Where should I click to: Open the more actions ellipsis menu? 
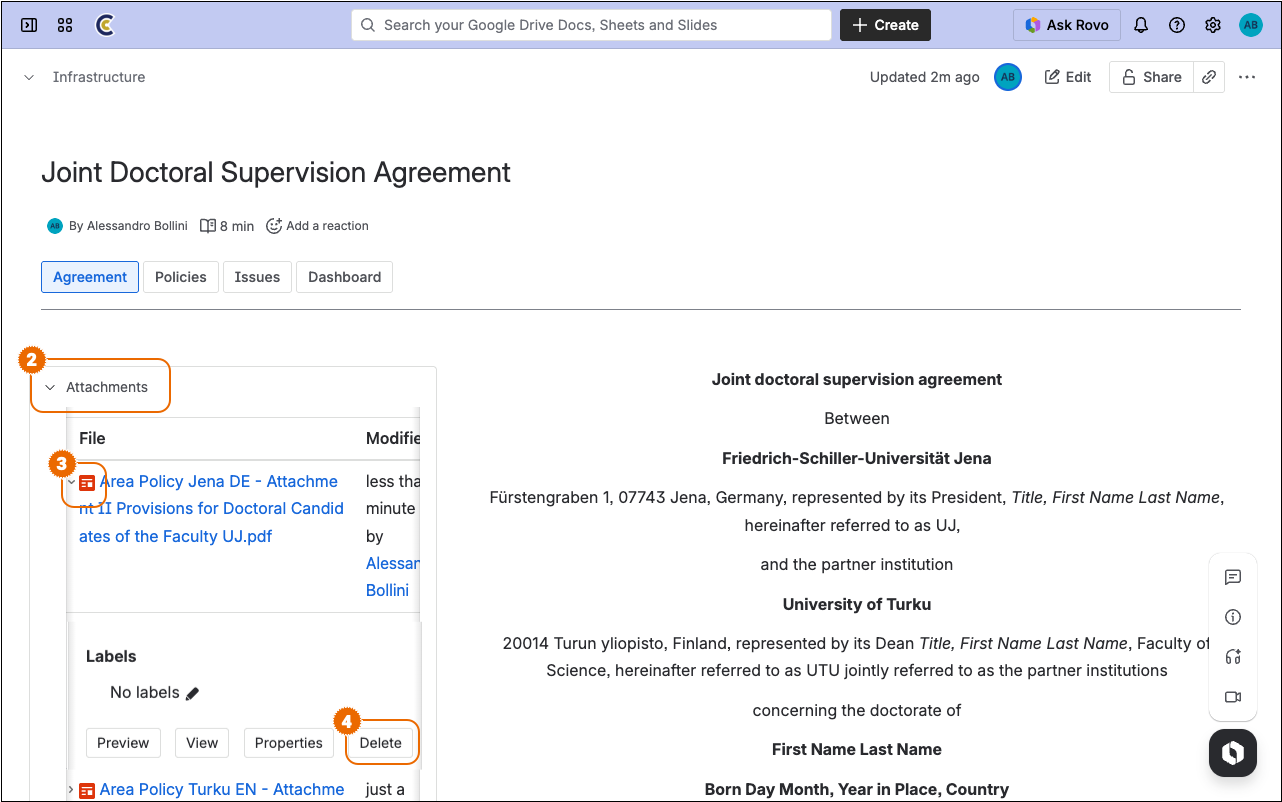(x=1246, y=77)
